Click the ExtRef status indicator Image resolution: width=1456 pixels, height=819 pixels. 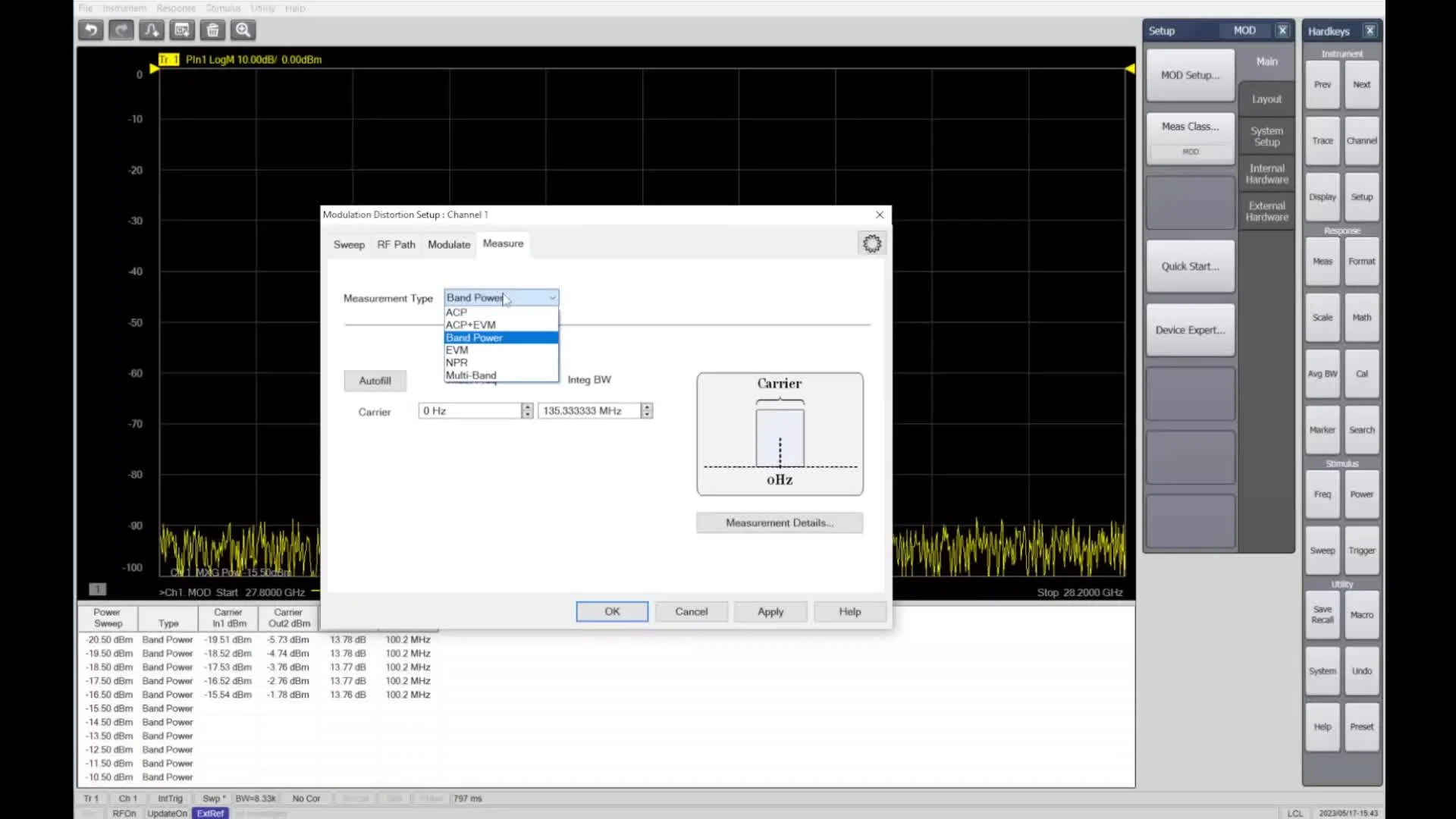211,813
